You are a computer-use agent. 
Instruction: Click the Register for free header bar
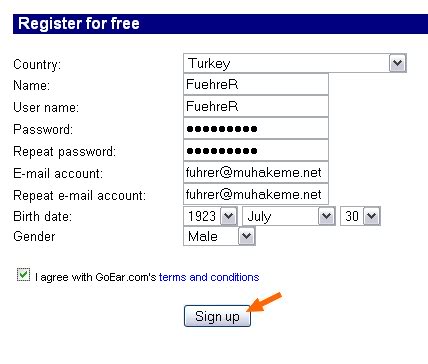(220, 24)
